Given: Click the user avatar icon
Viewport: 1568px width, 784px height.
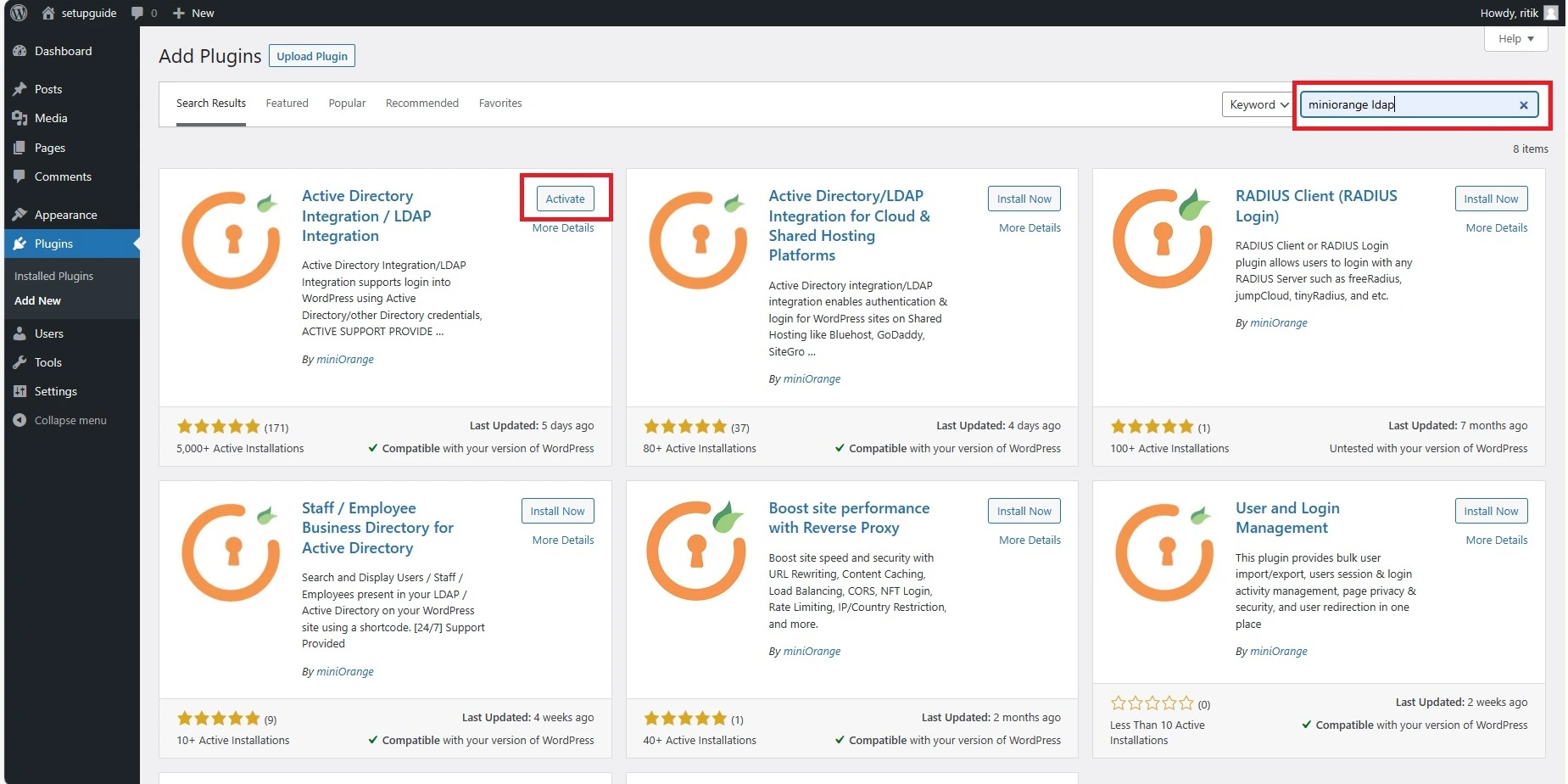Looking at the screenshot, I should coord(1551,13).
